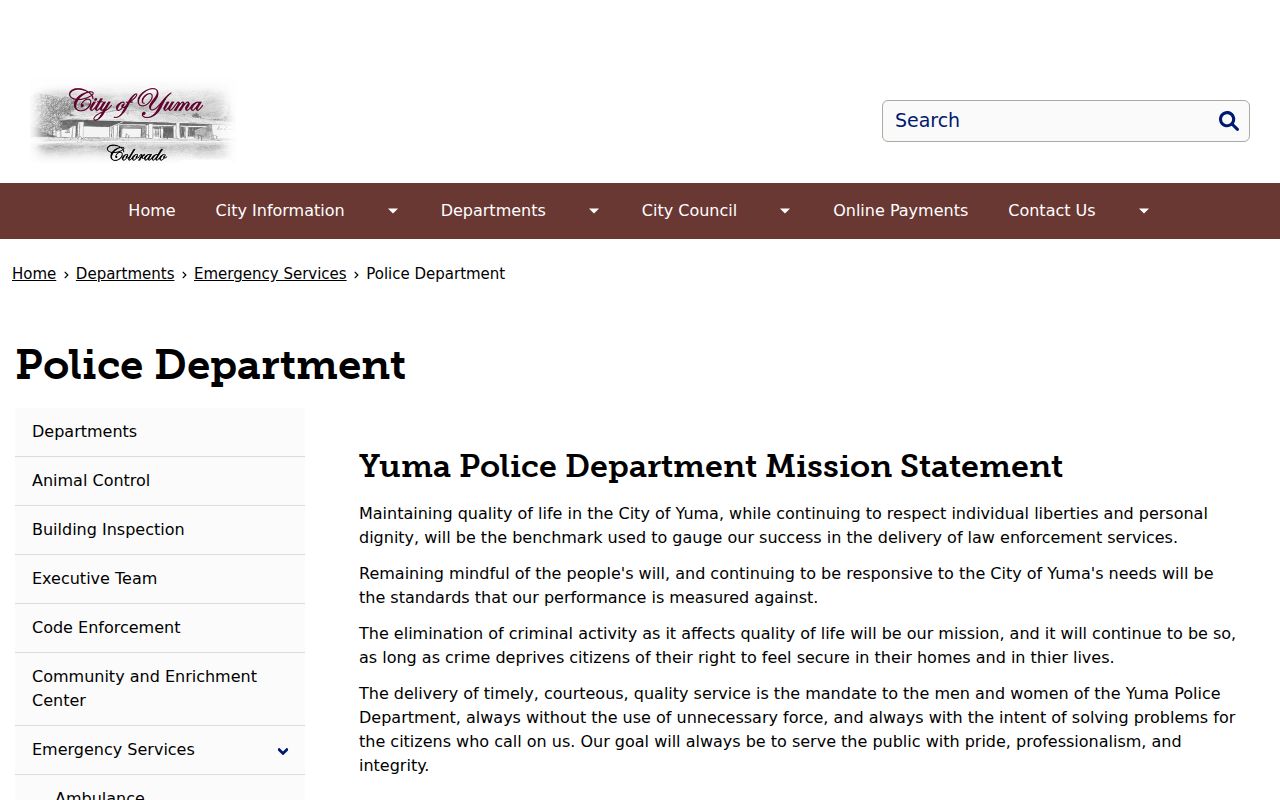
Task: Open City Council in the navigation bar
Action: 689,211
